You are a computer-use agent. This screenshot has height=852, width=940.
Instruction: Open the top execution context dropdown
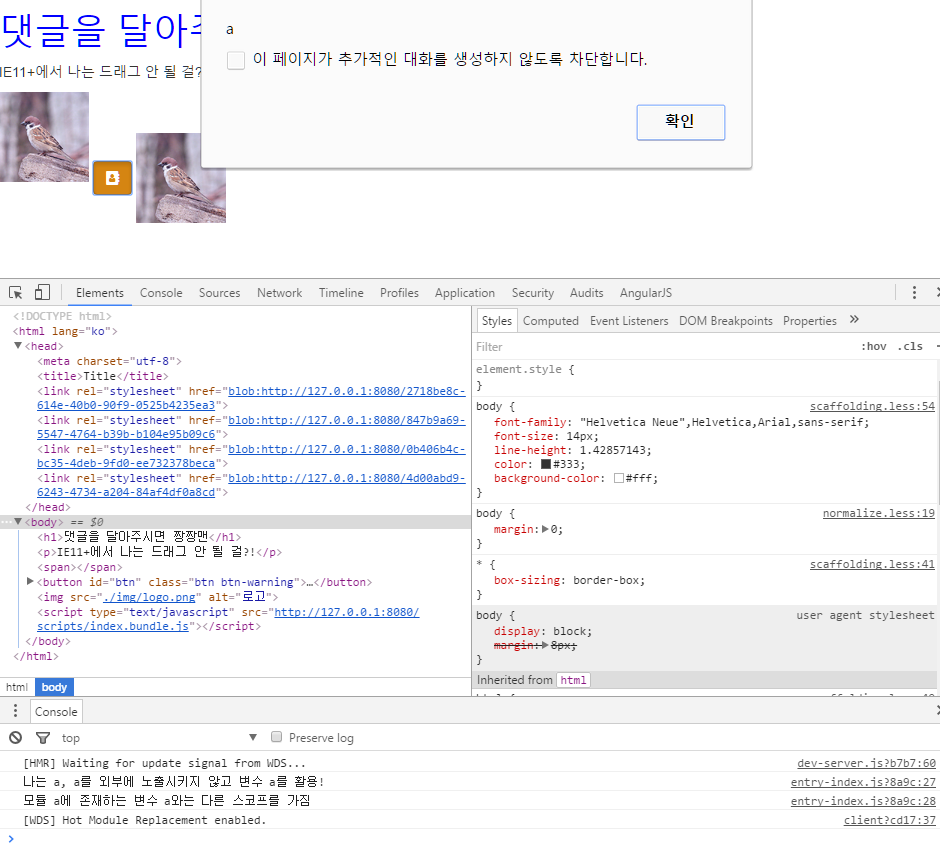tap(159, 737)
